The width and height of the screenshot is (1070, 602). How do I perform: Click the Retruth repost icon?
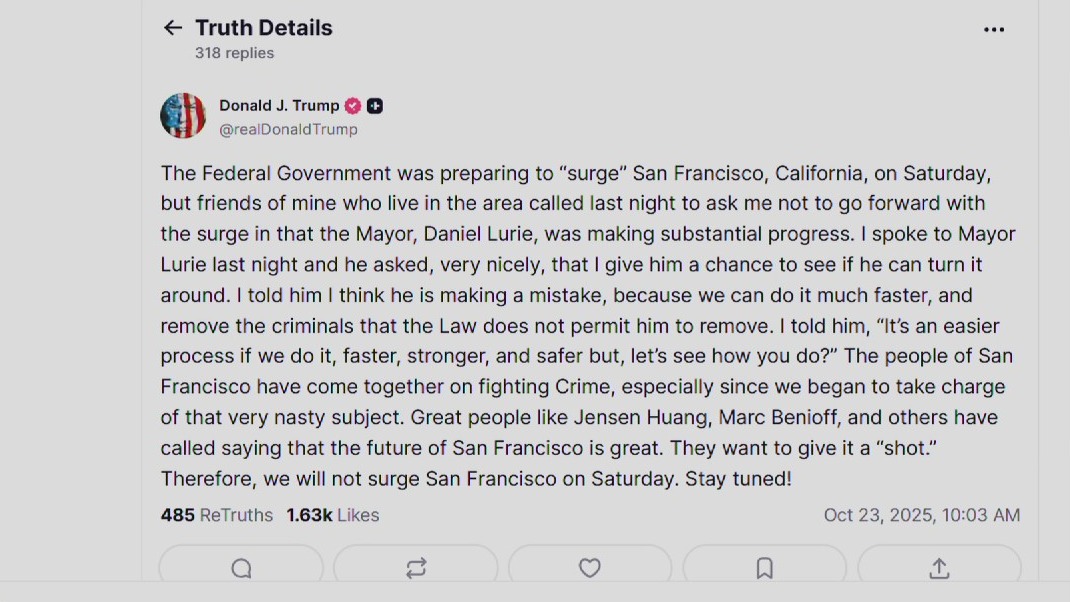point(415,568)
